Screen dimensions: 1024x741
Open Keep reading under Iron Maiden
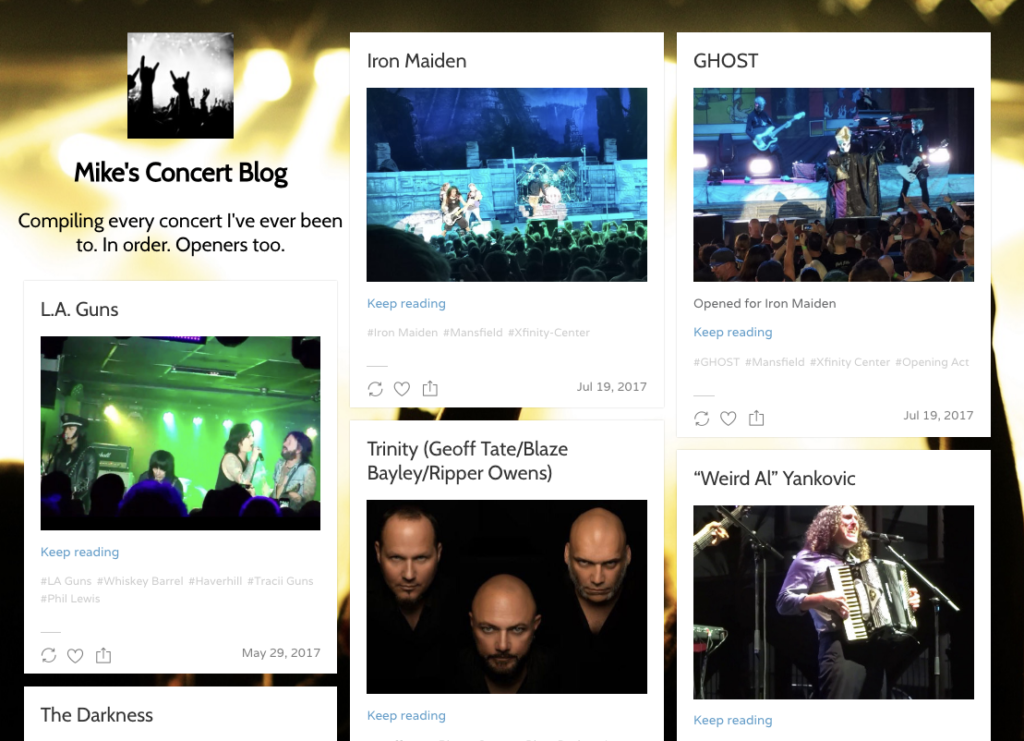click(406, 304)
